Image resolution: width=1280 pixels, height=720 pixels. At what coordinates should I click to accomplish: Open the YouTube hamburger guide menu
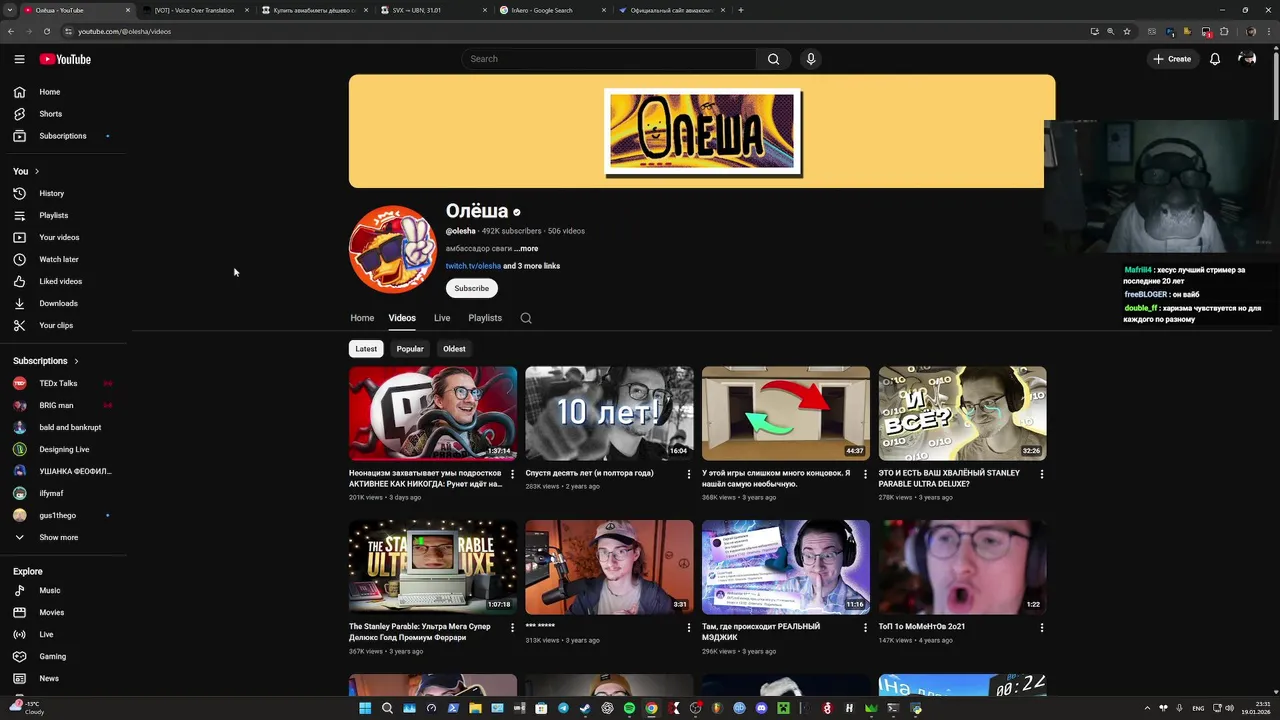click(x=19, y=59)
